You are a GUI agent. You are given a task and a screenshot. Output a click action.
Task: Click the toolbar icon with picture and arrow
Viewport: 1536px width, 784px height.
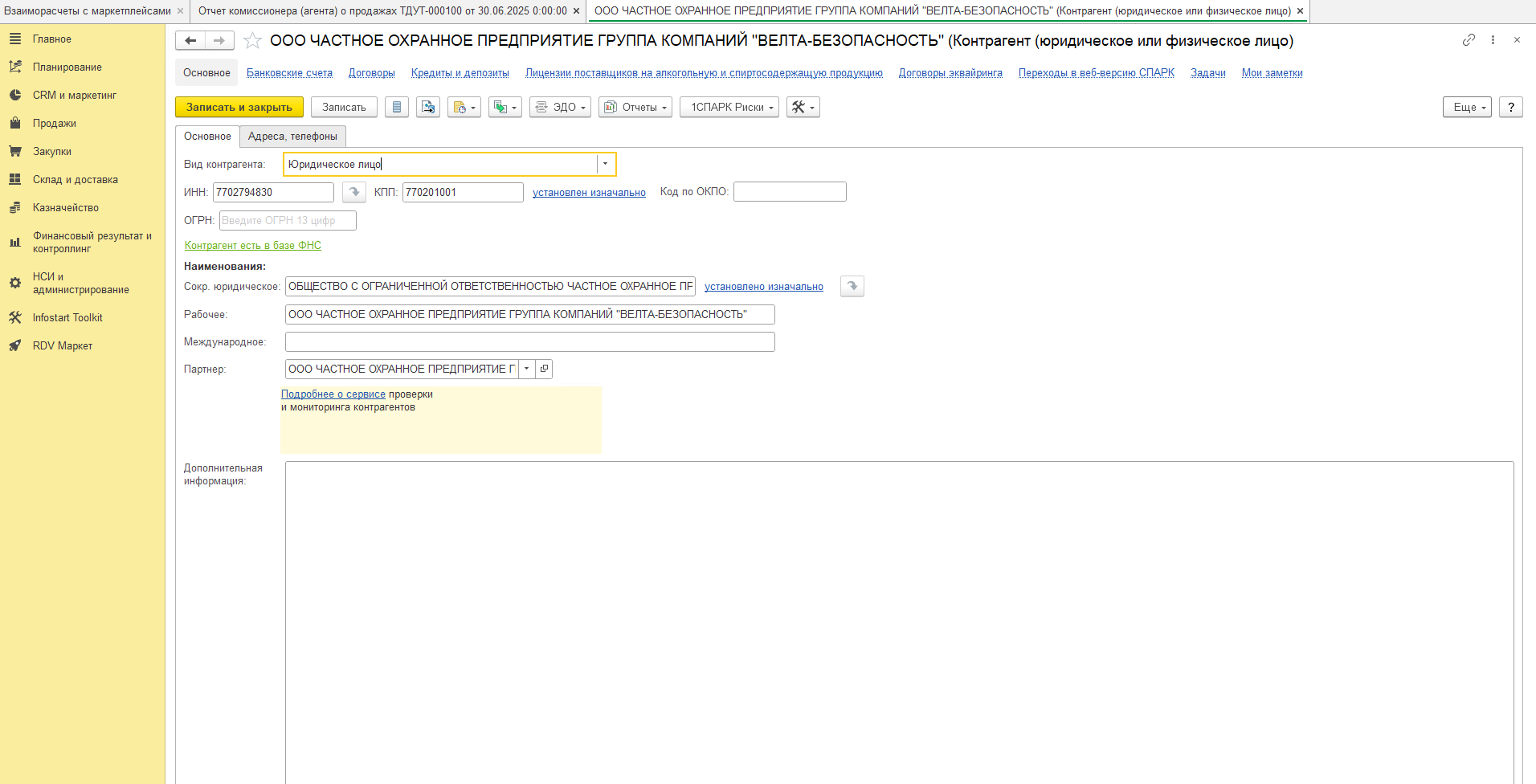pyautogui.click(x=428, y=107)
